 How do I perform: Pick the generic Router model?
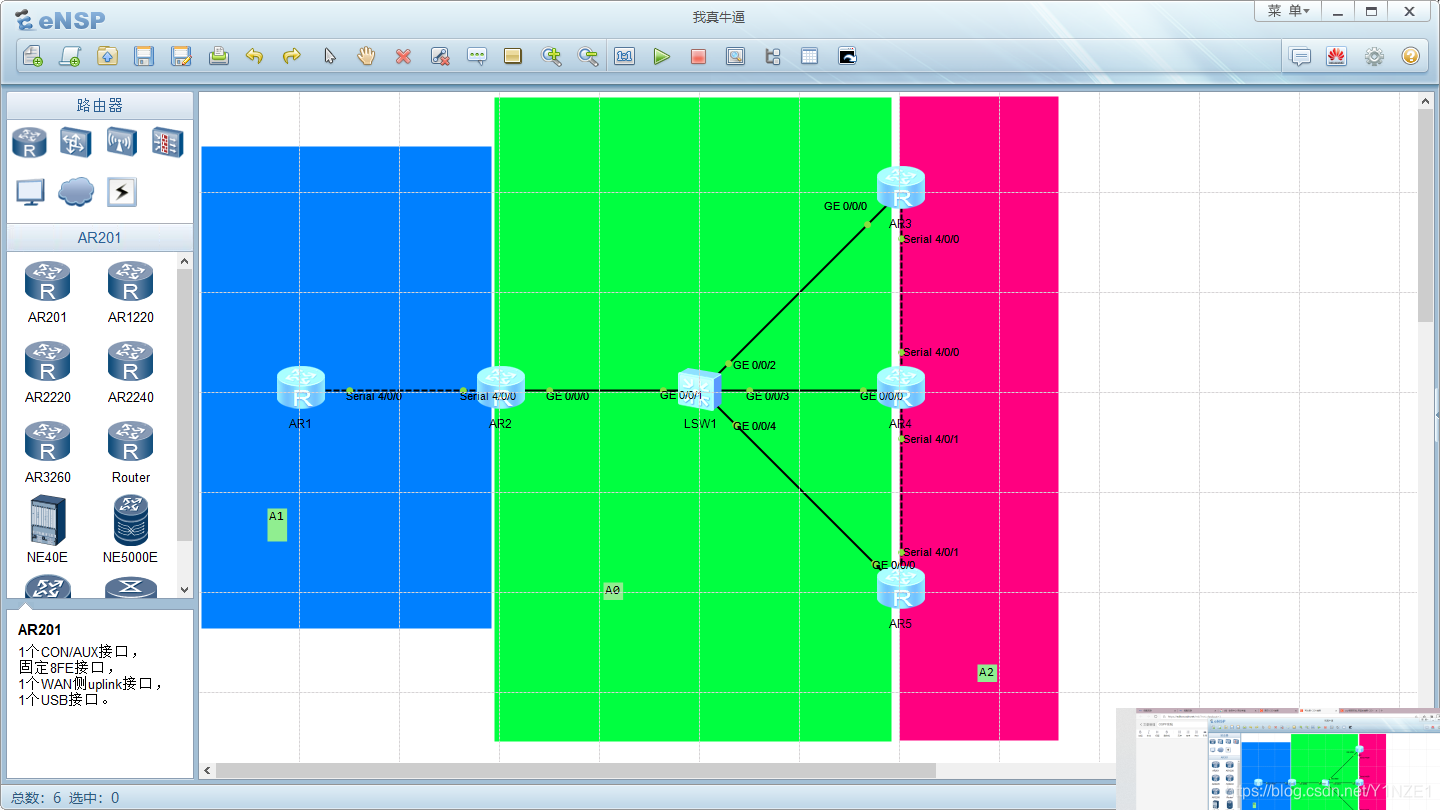[x=131, y=452]
